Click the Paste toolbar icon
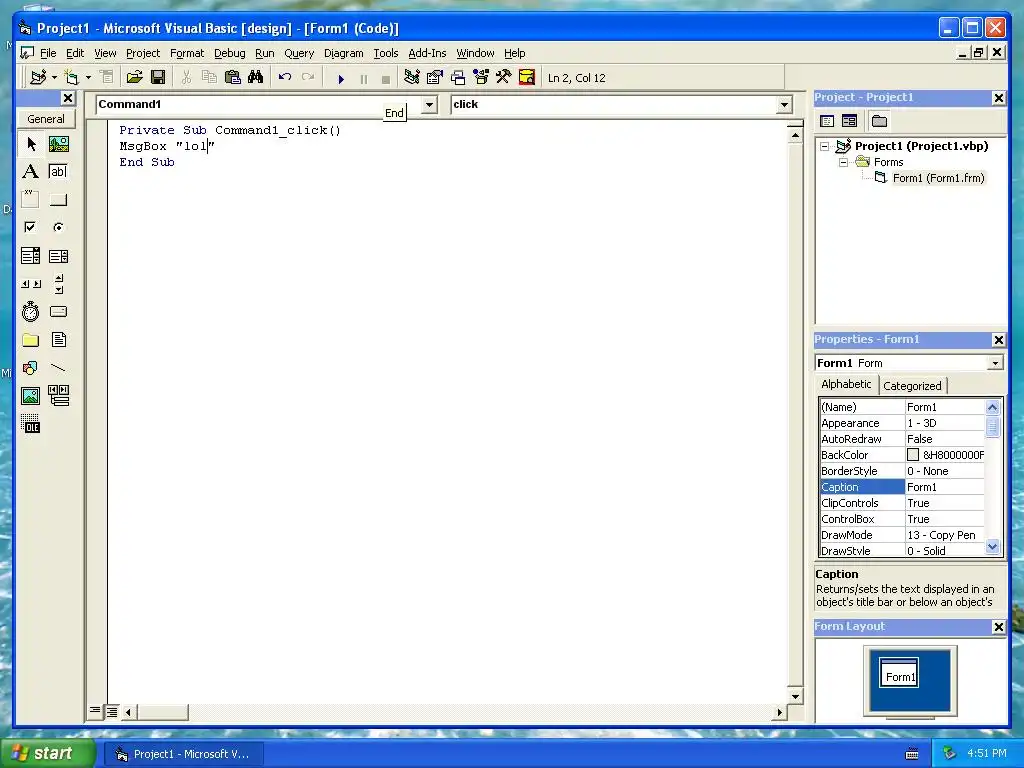Screen dimensions: 1024x768 [232, 78]
